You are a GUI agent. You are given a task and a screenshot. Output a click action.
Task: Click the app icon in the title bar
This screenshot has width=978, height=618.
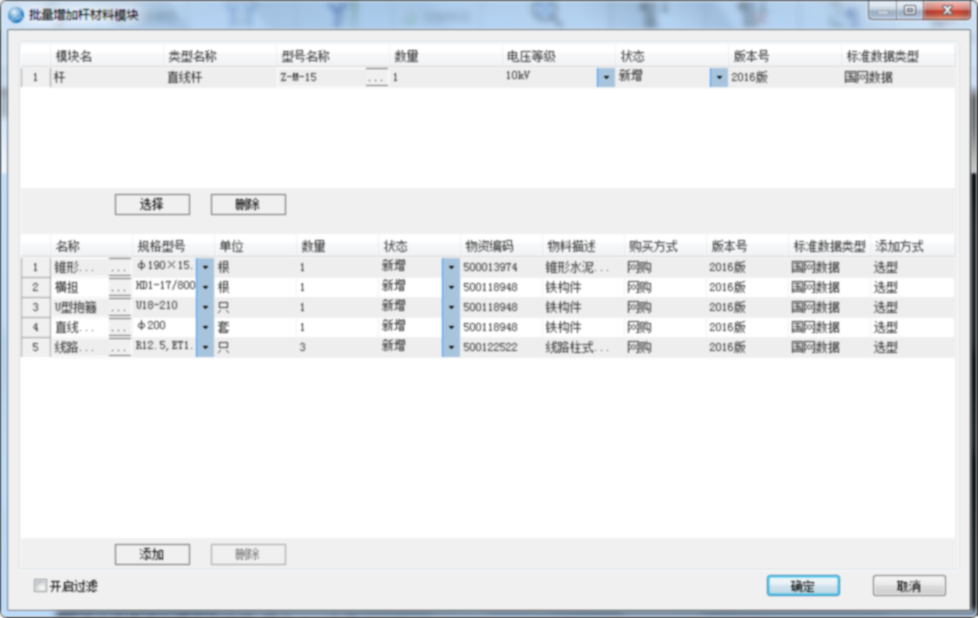pos(16,13)
